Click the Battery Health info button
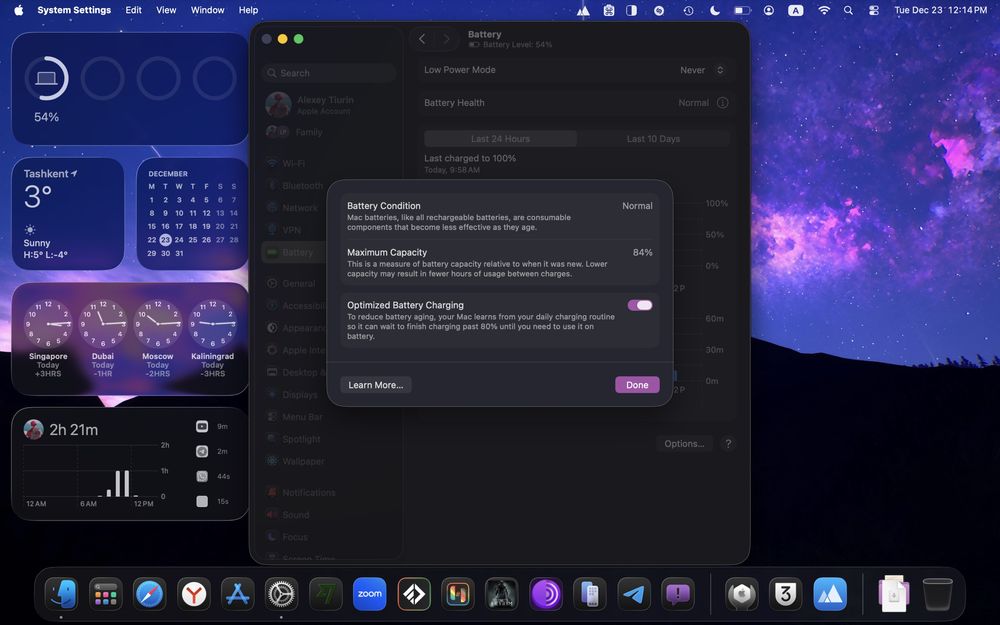1000x625 pixels. tap(723, 103)
